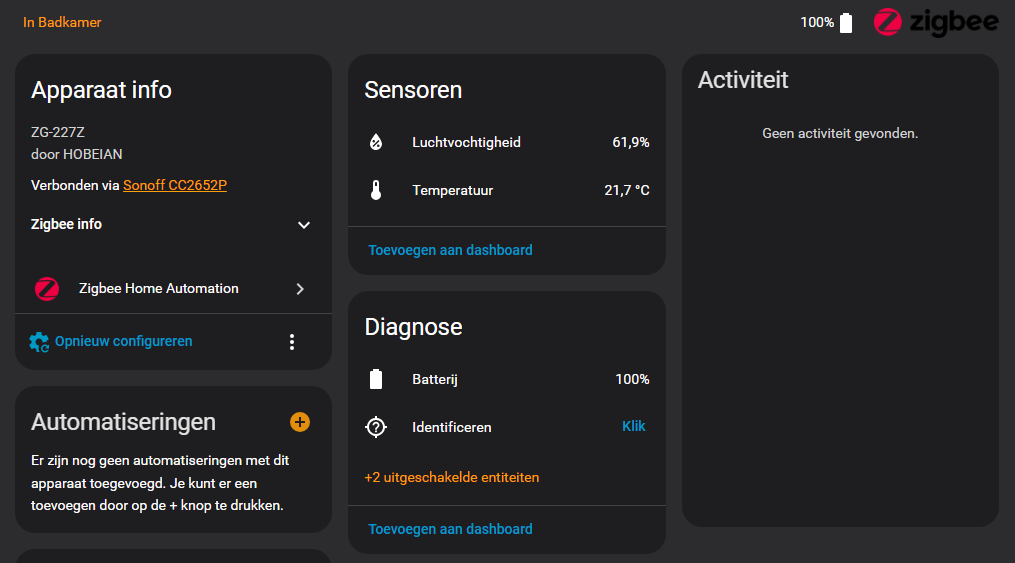Open the three-dot overflow menu

point(292,342)
